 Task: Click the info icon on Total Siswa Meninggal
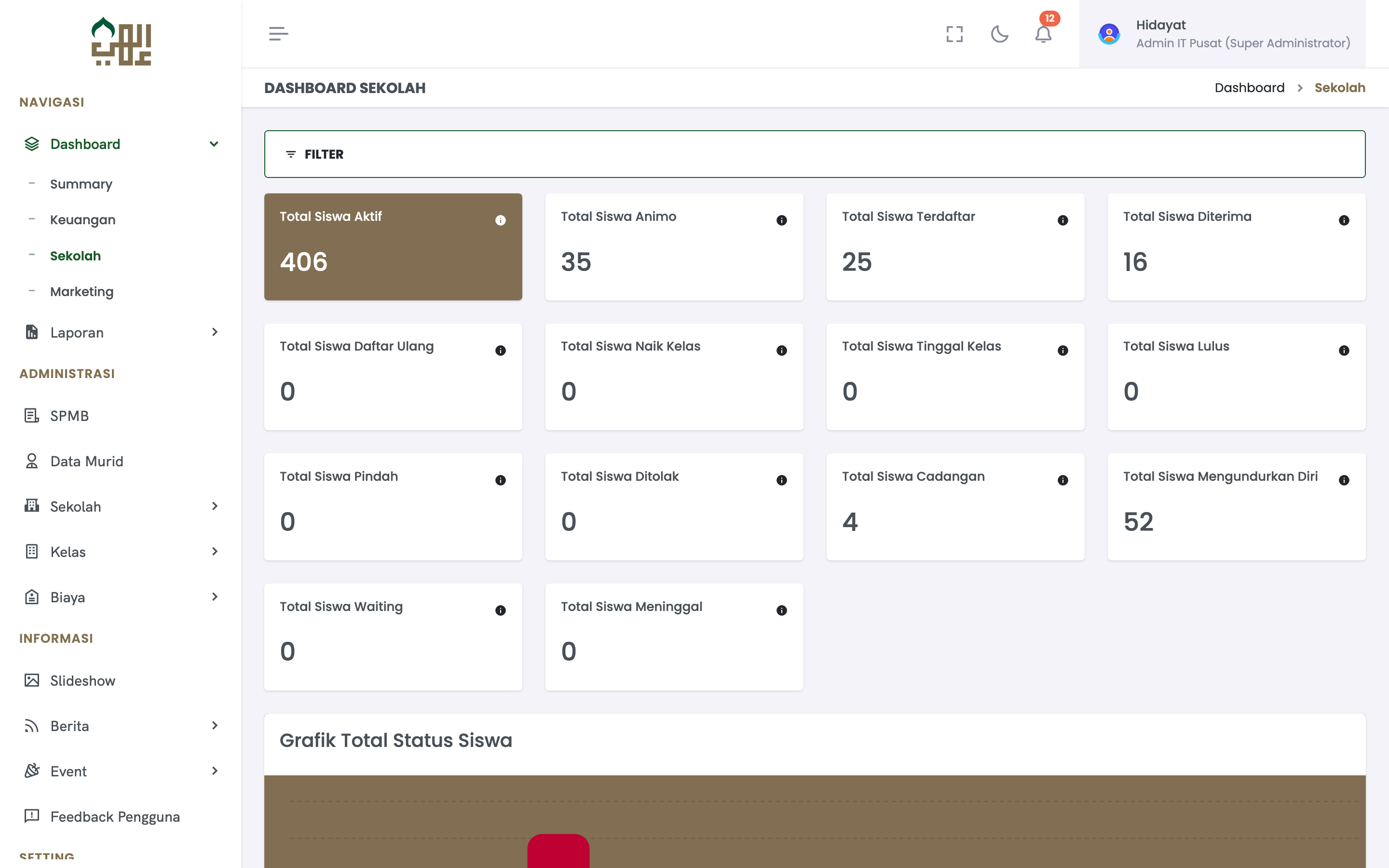click(782, 611)
